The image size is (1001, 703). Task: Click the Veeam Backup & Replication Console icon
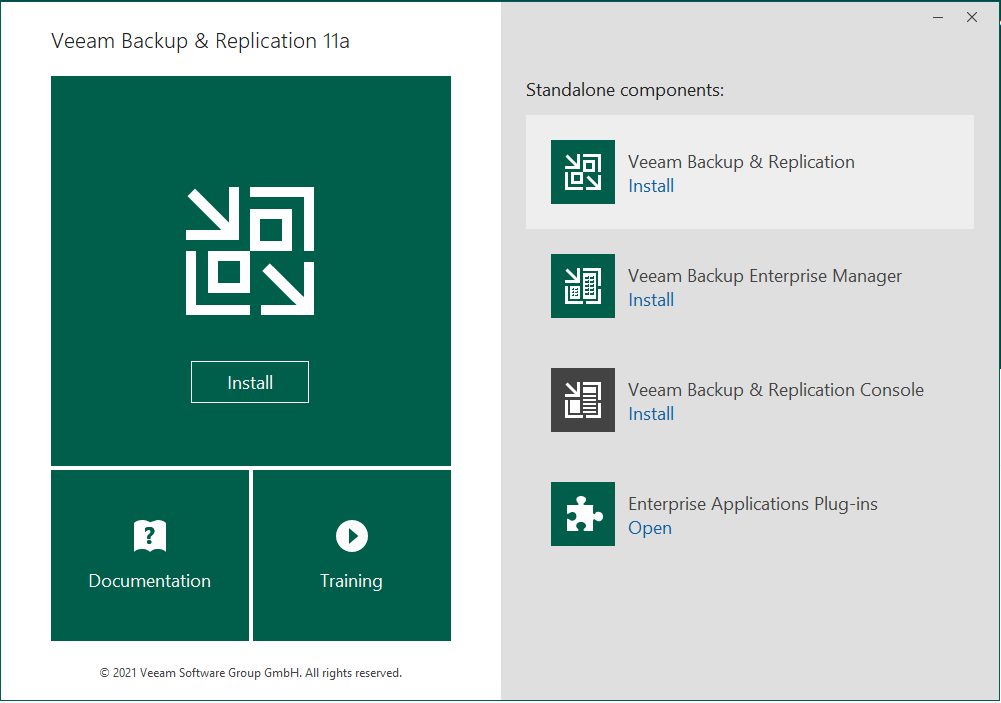582,399
